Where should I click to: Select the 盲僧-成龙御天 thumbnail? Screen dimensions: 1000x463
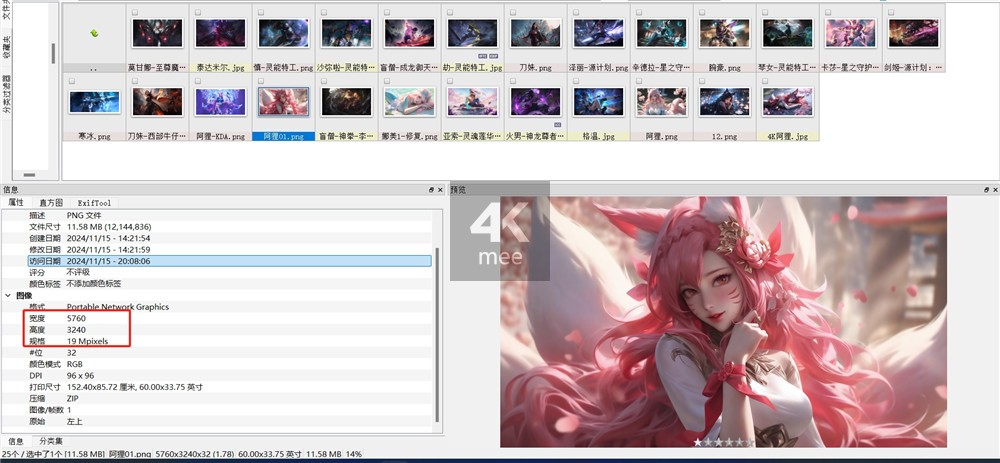409,33
